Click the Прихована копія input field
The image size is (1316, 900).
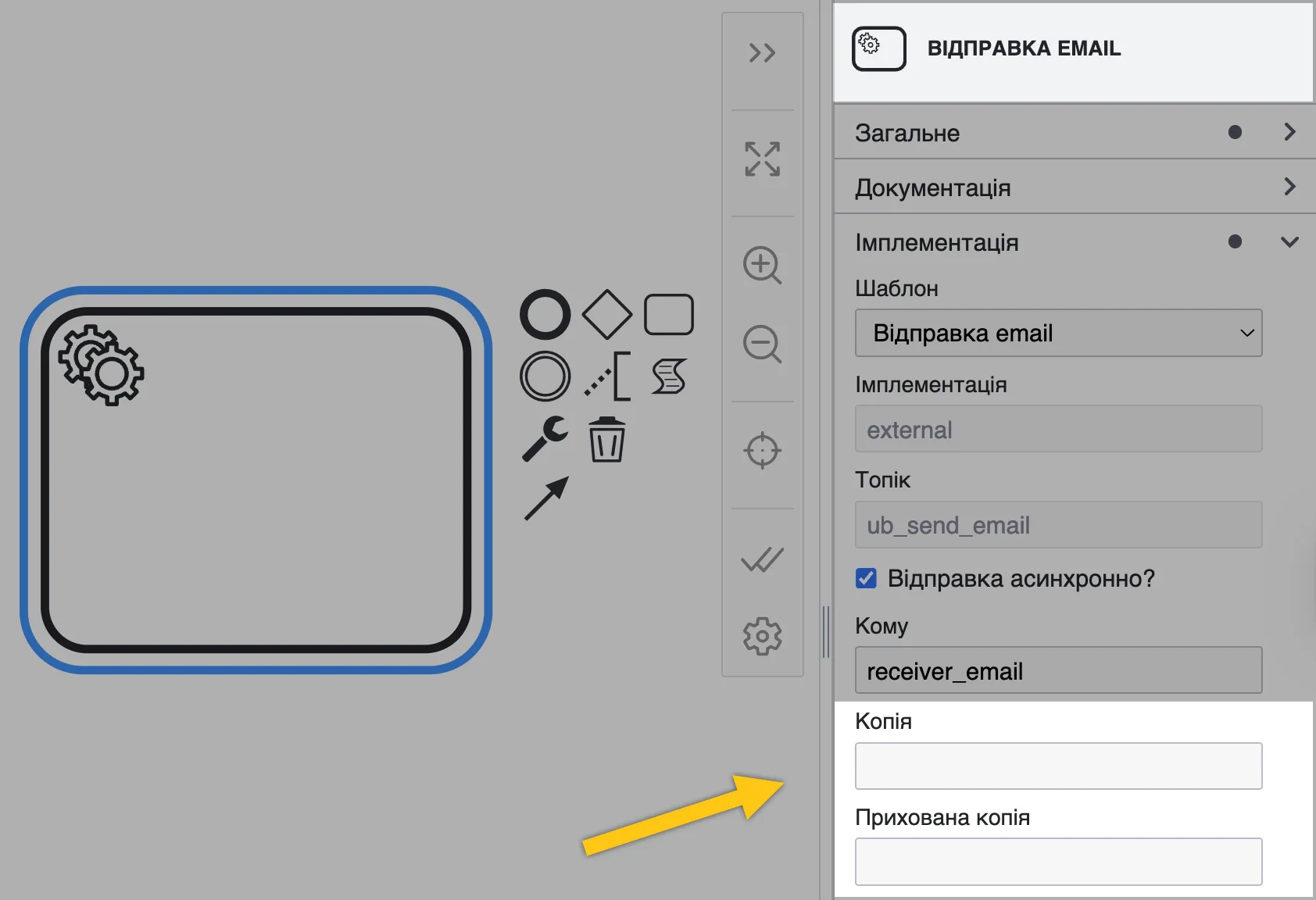(1059, 862)
